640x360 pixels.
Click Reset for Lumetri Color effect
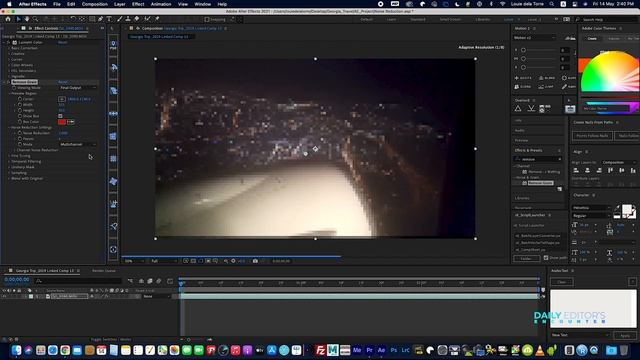(x=62, y=42)
